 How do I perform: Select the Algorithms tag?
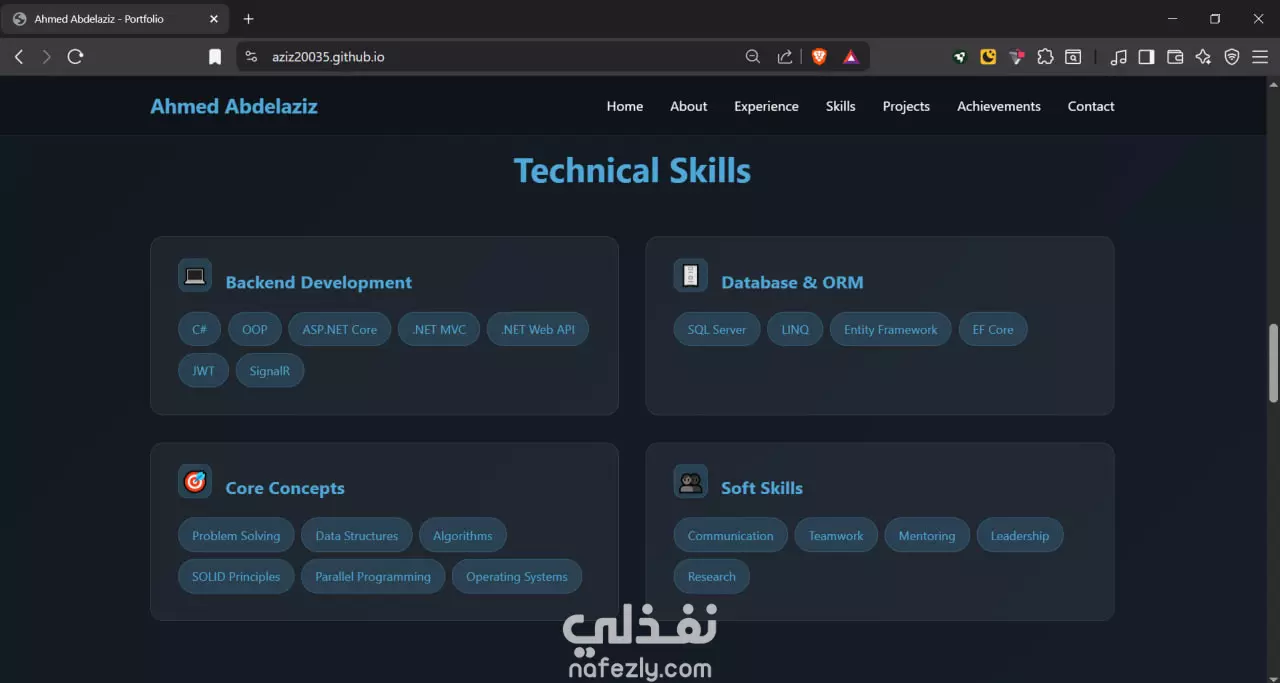[x=463, y=535]
